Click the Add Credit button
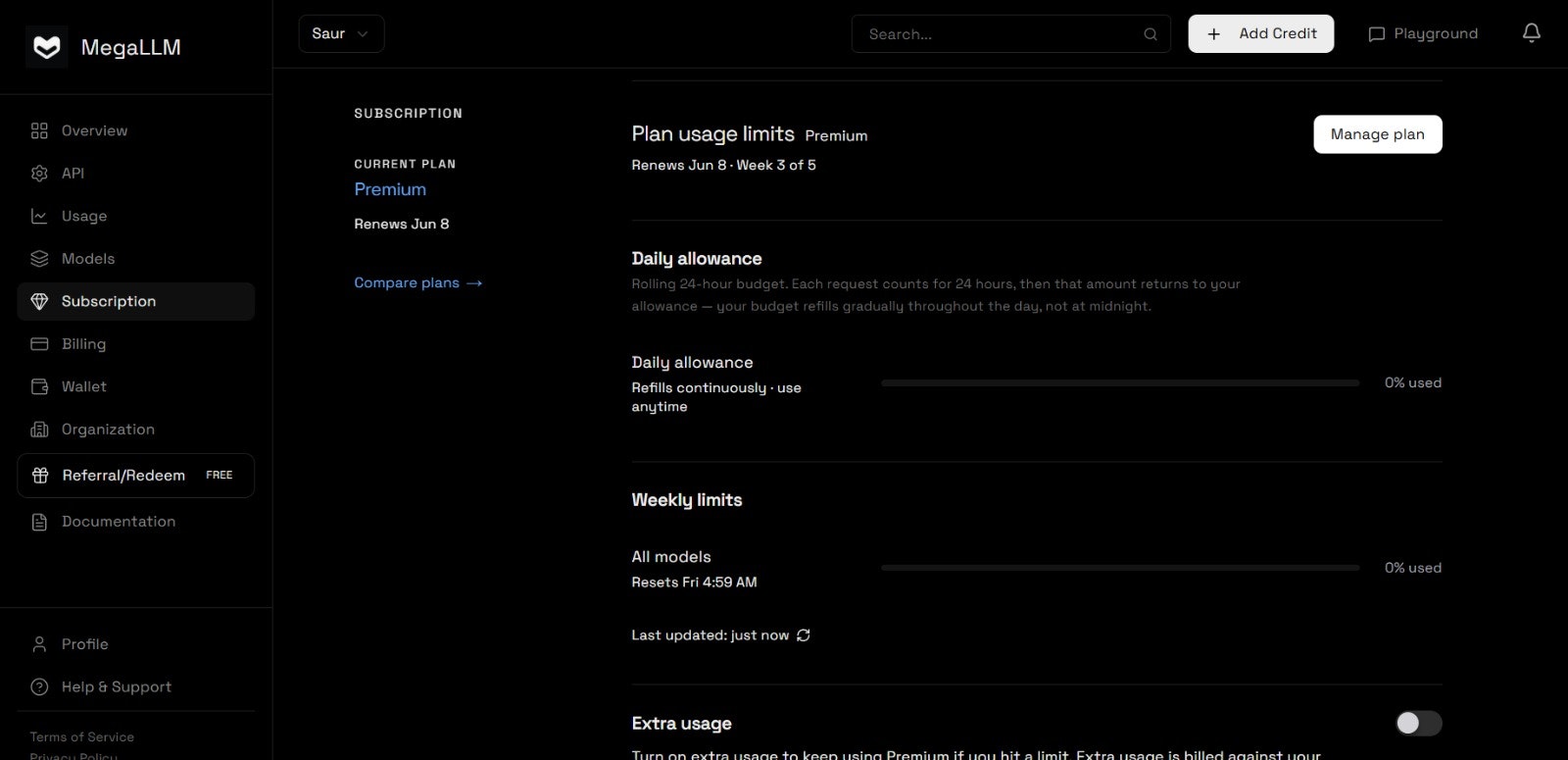This screenshot has width=1568, height=760. pyautogui.click(x=1260, y=33)
